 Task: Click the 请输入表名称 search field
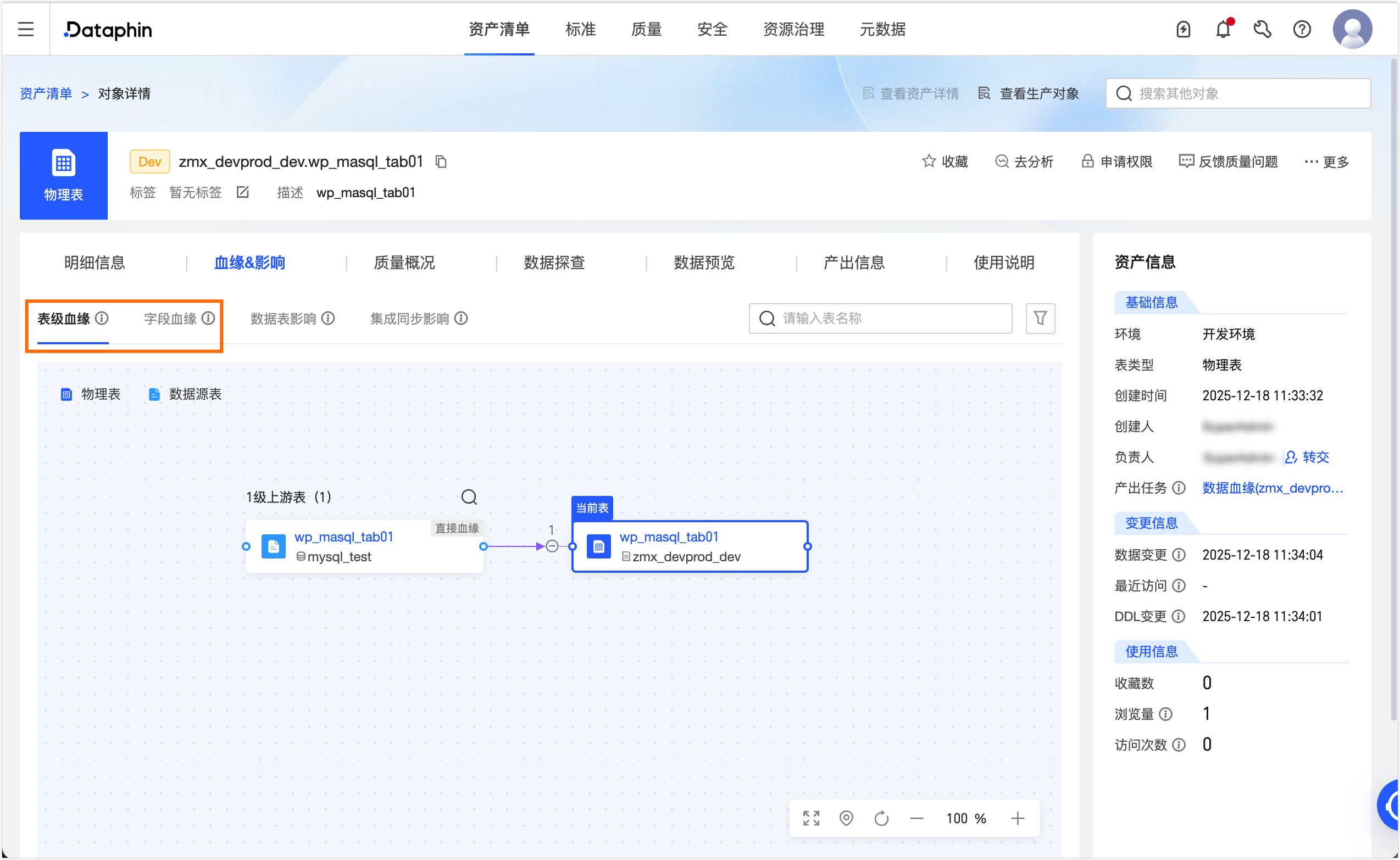888,319
